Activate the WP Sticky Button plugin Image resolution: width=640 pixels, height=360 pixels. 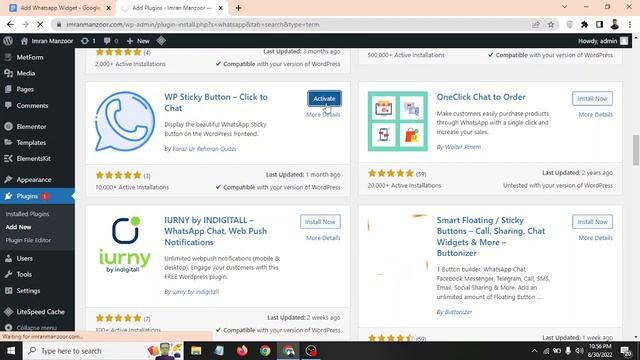point(324,99)
